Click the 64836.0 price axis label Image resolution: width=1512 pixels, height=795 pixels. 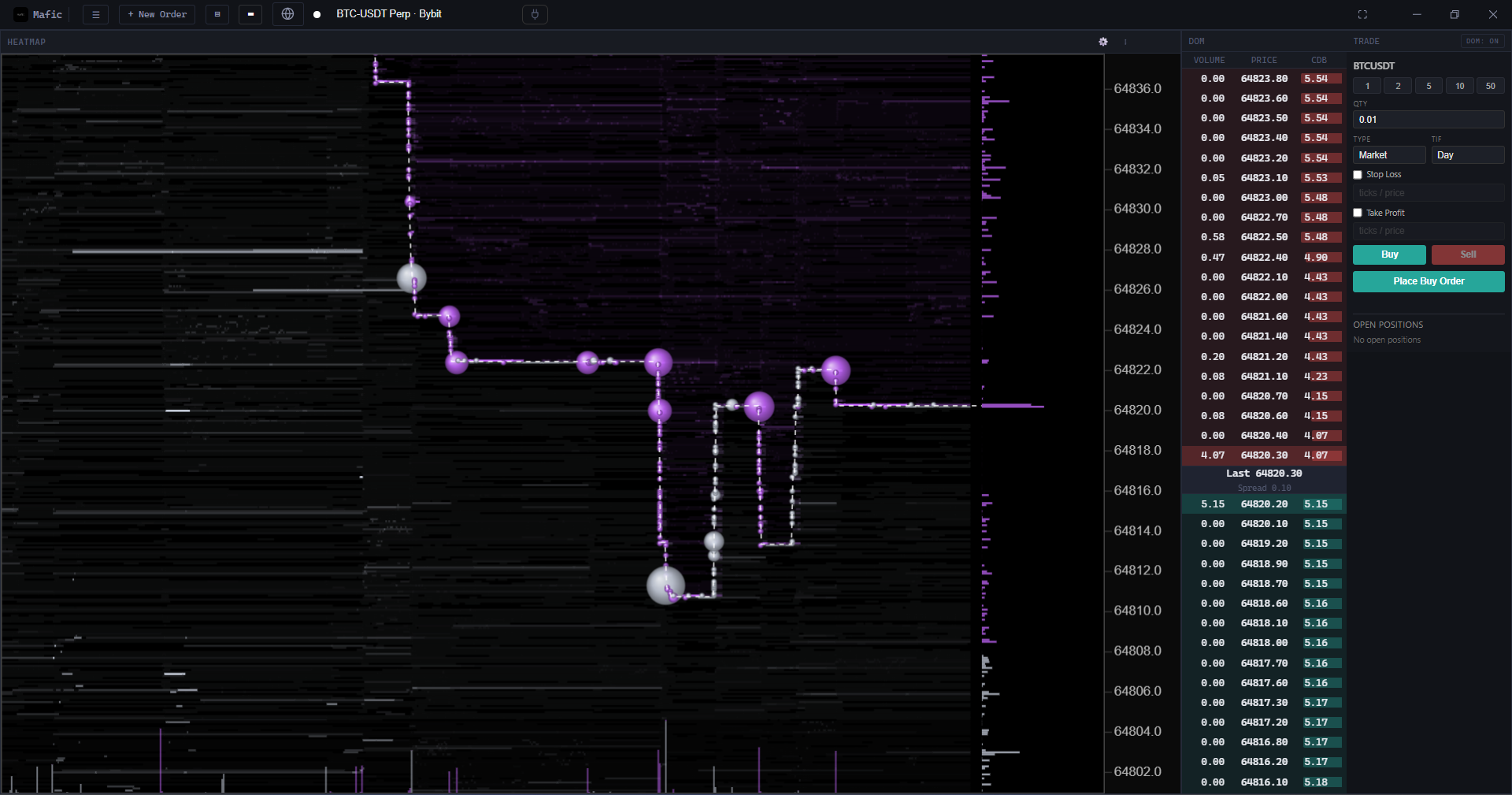coord(1137,89)
